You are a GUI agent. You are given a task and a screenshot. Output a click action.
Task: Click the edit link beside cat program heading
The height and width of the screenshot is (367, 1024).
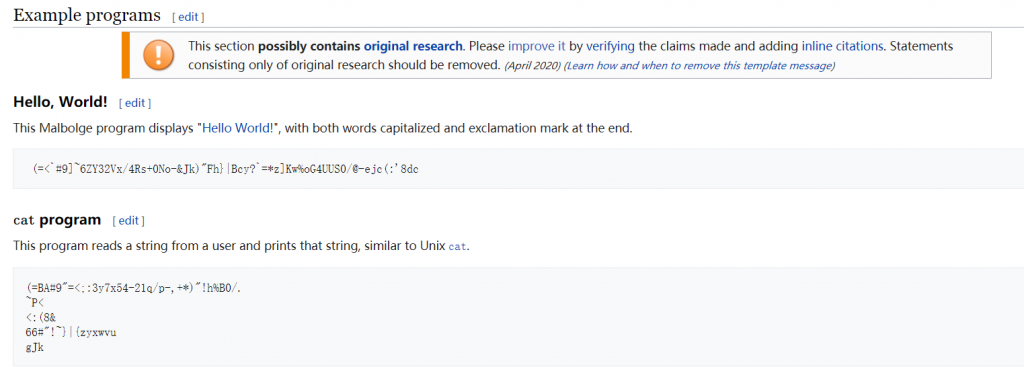(129, 220)
